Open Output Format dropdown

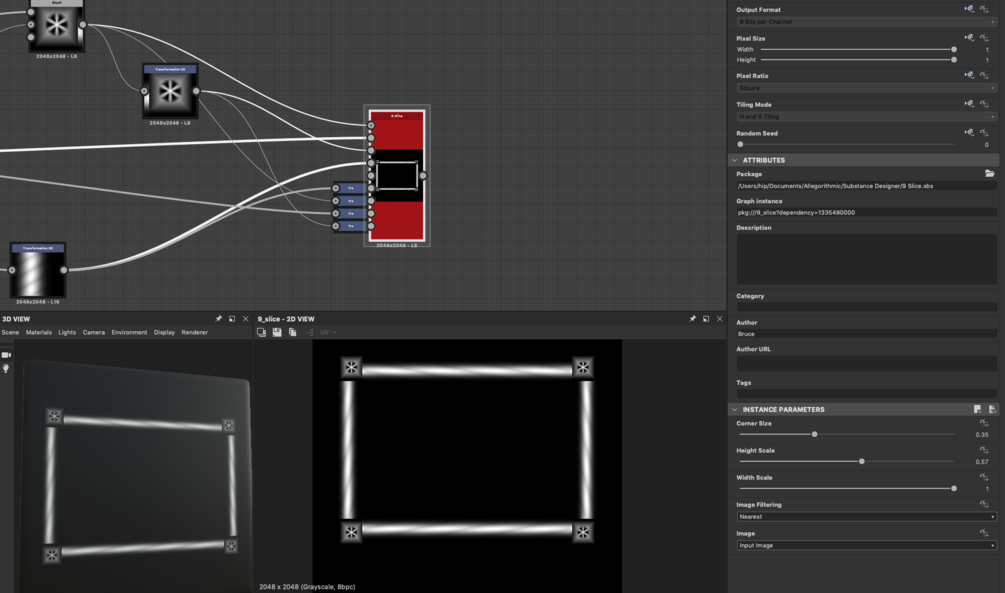867,22
